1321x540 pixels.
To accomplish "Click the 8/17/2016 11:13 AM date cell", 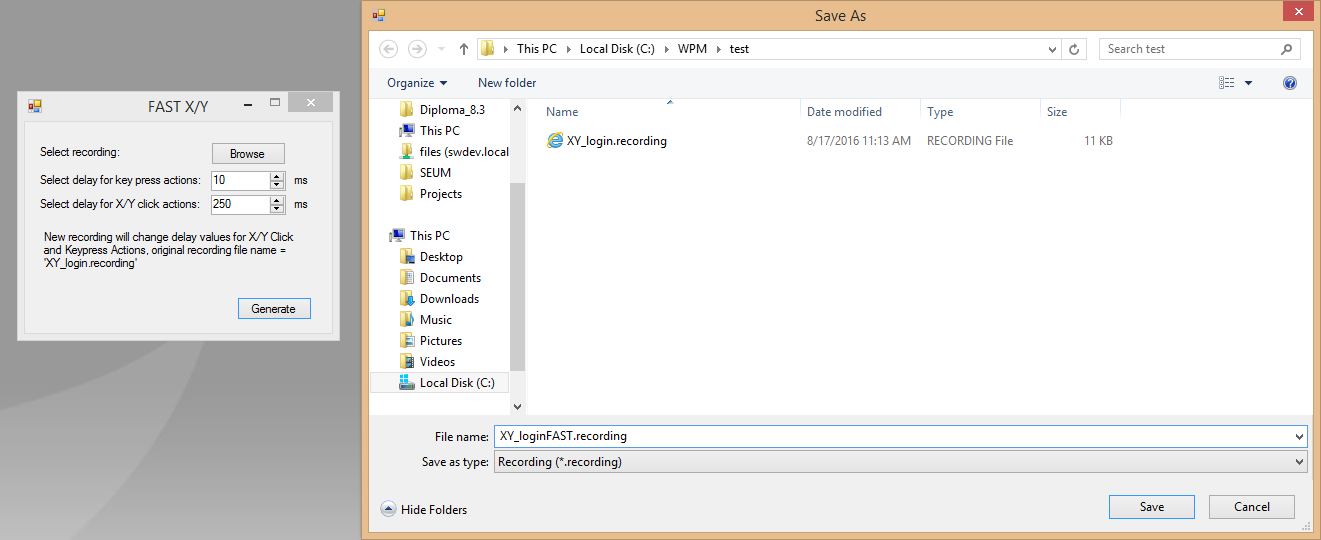I will 859,141.
